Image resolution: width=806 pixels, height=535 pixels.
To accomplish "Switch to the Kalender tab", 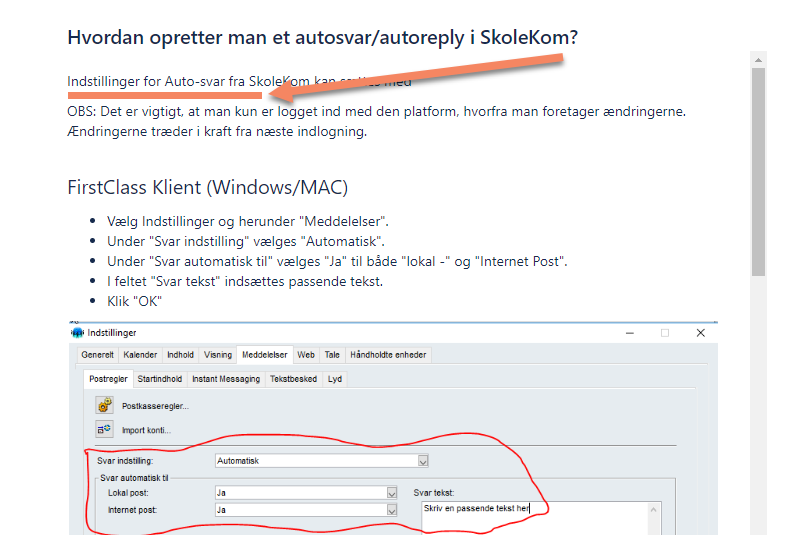I will [140, 355].
